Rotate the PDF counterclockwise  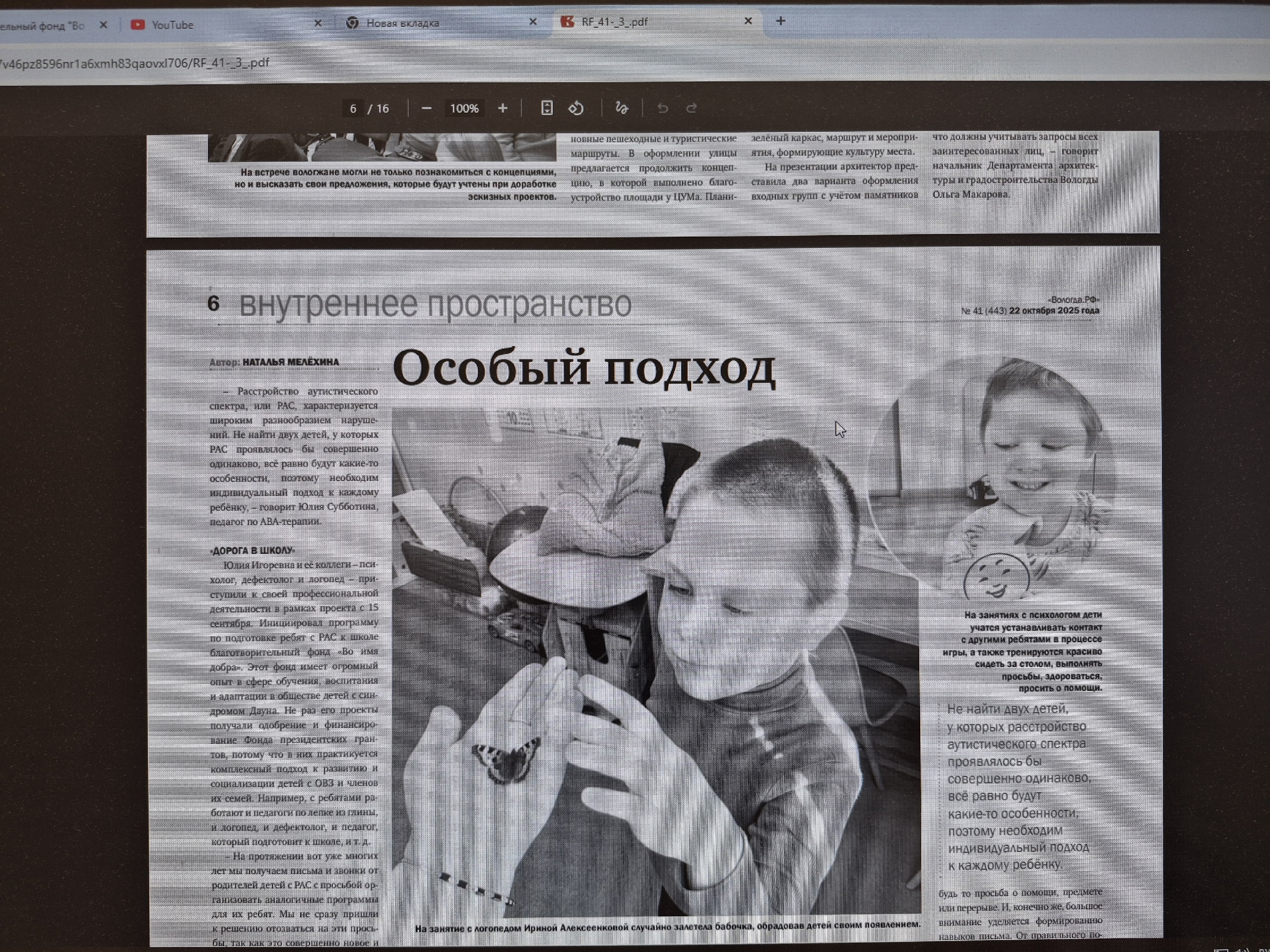point(576,108)
